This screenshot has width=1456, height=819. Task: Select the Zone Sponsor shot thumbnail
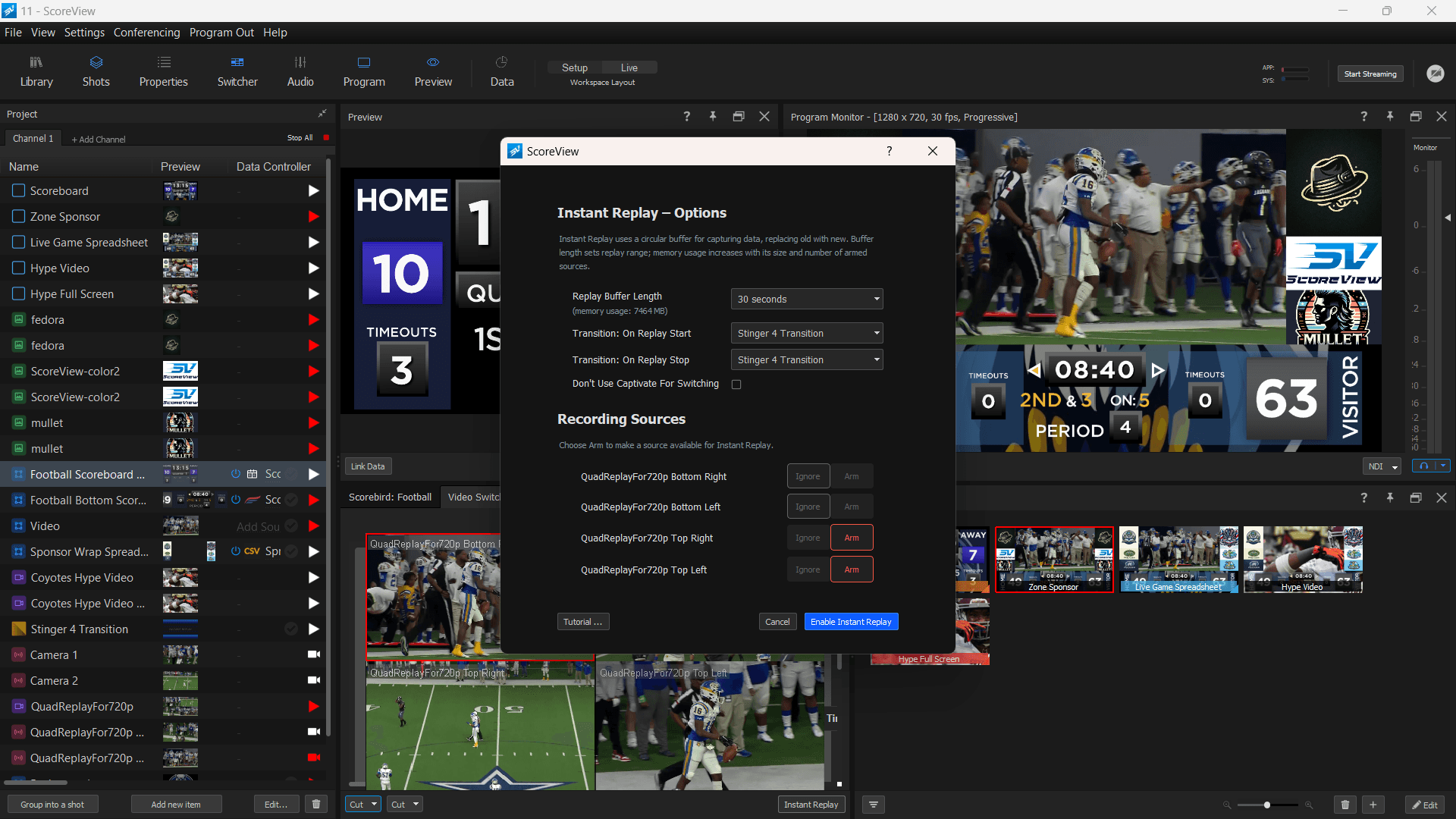click(x=1053, y=559)
